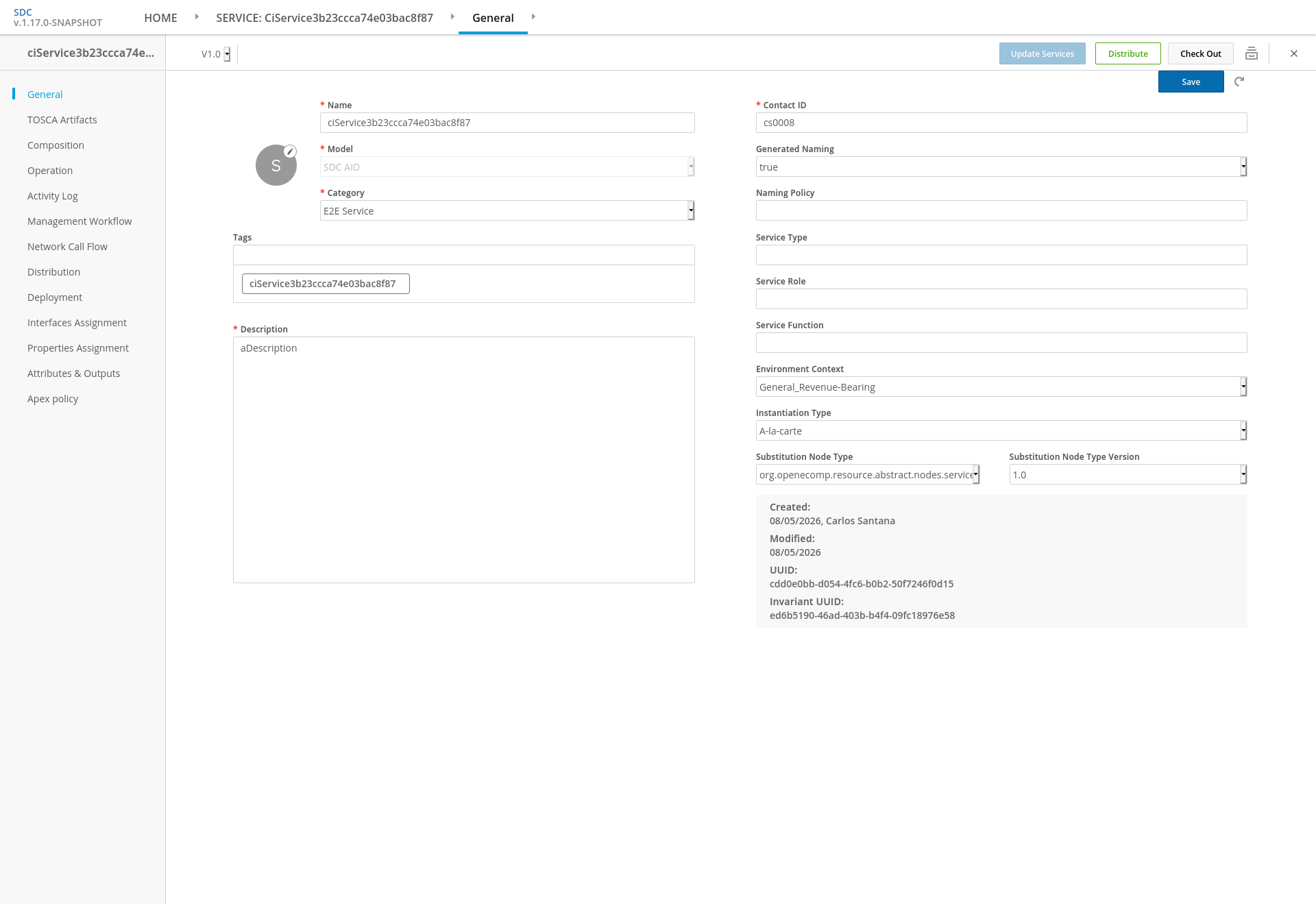Viewport: 1316px width, 904px height.
Task: Click the service avatar edit pencil icon
Action: [290, 151]
